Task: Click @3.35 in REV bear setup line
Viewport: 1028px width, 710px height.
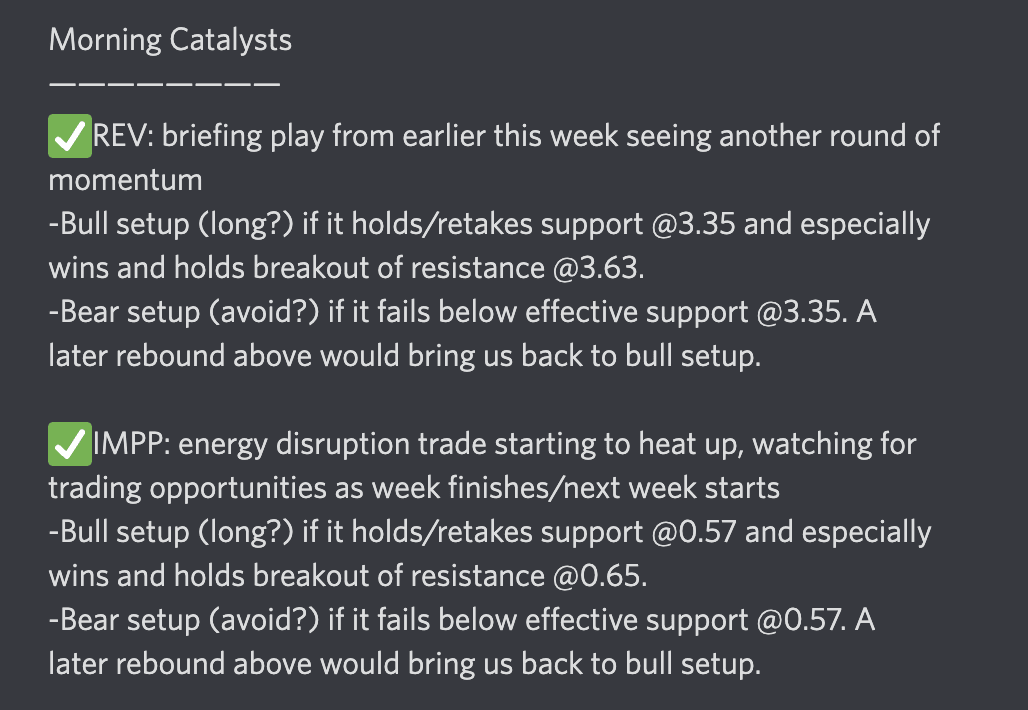Action: click(805, 312)
